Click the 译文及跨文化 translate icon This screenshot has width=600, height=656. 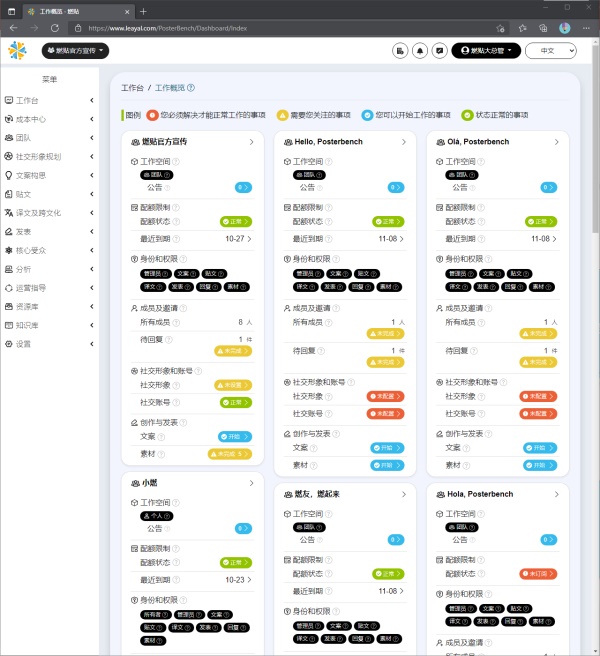tap(9, 212)
